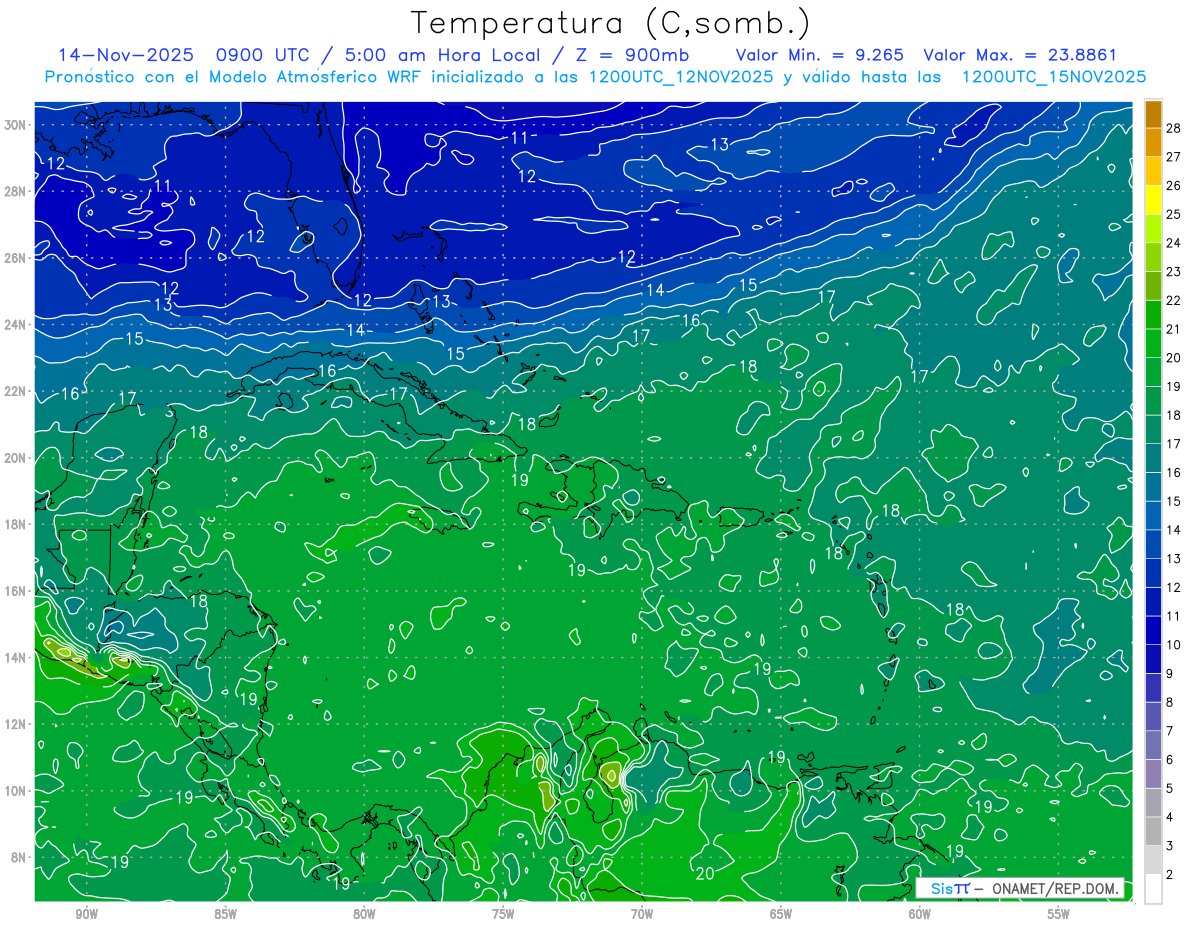Click the title "Temperatura (C,somb.)"
The height and width of the screenshot is (927, 1200).
[x=611, y=23]
